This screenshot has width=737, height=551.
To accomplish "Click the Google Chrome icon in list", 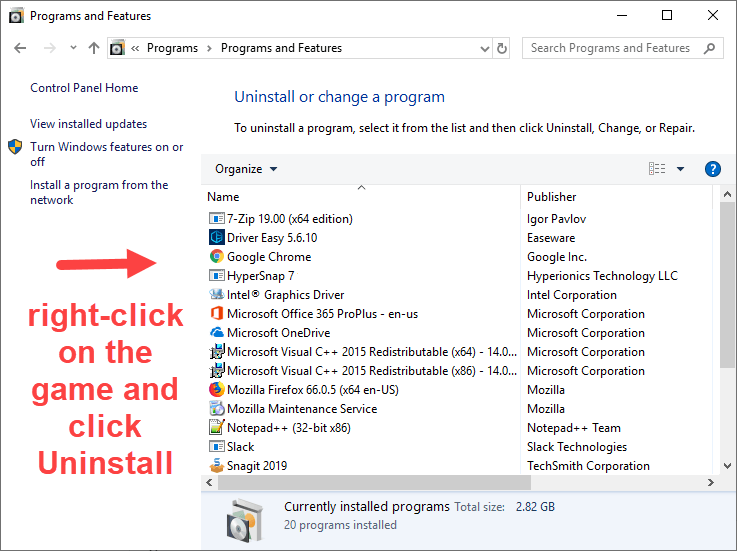I will point(216,257).
